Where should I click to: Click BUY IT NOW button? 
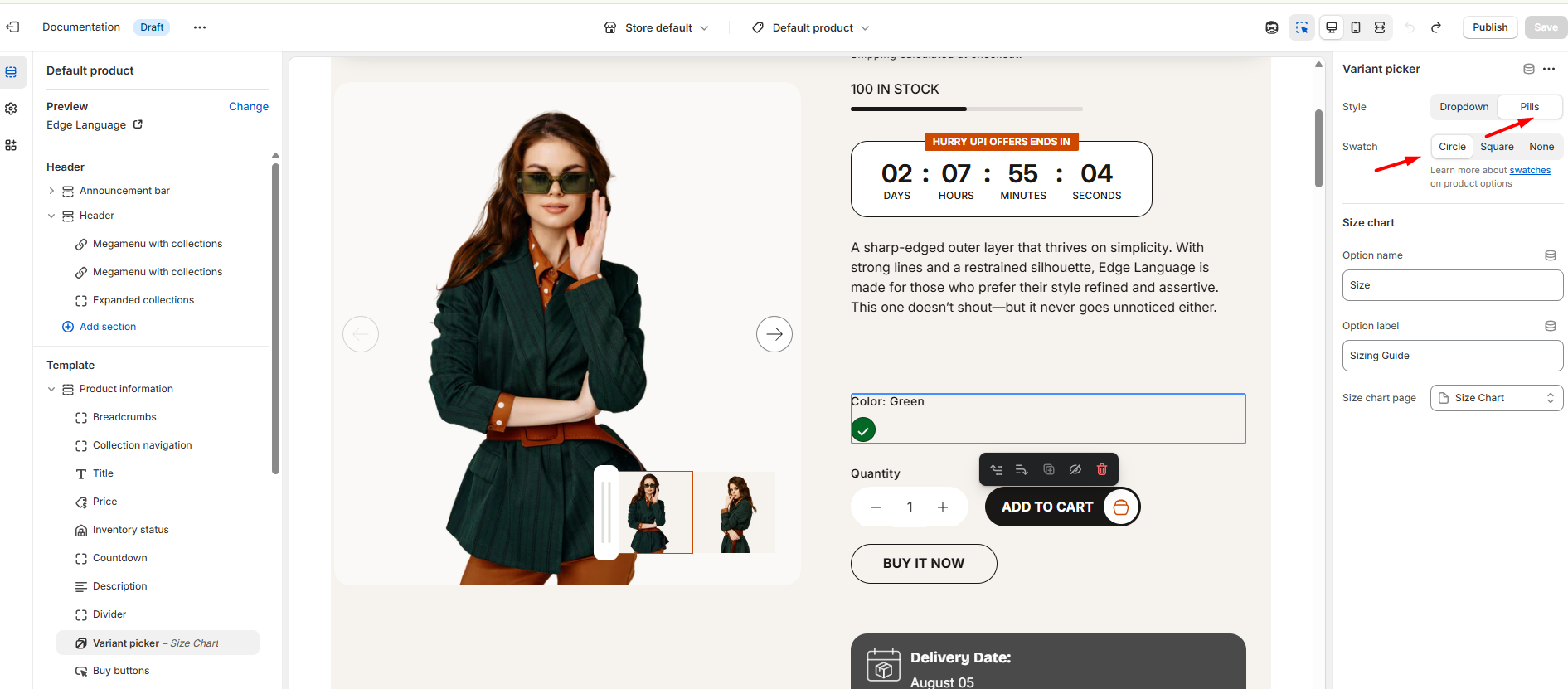click(x=924, y=564)
